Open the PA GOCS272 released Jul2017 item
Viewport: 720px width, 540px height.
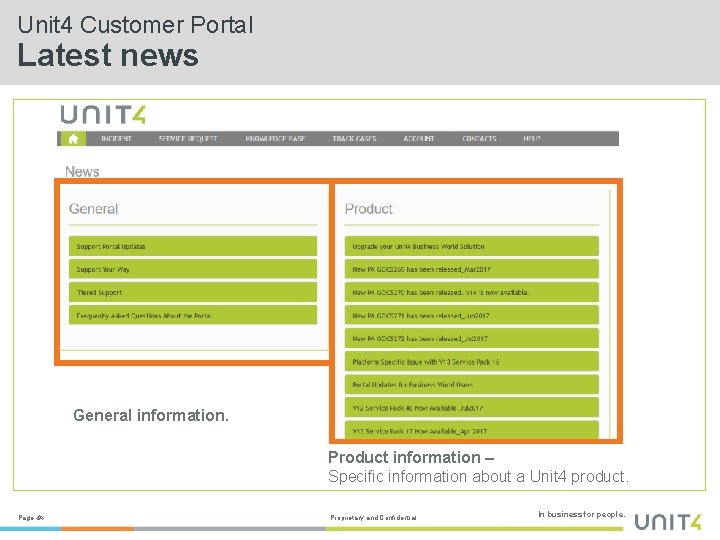(x=472, y=338)
